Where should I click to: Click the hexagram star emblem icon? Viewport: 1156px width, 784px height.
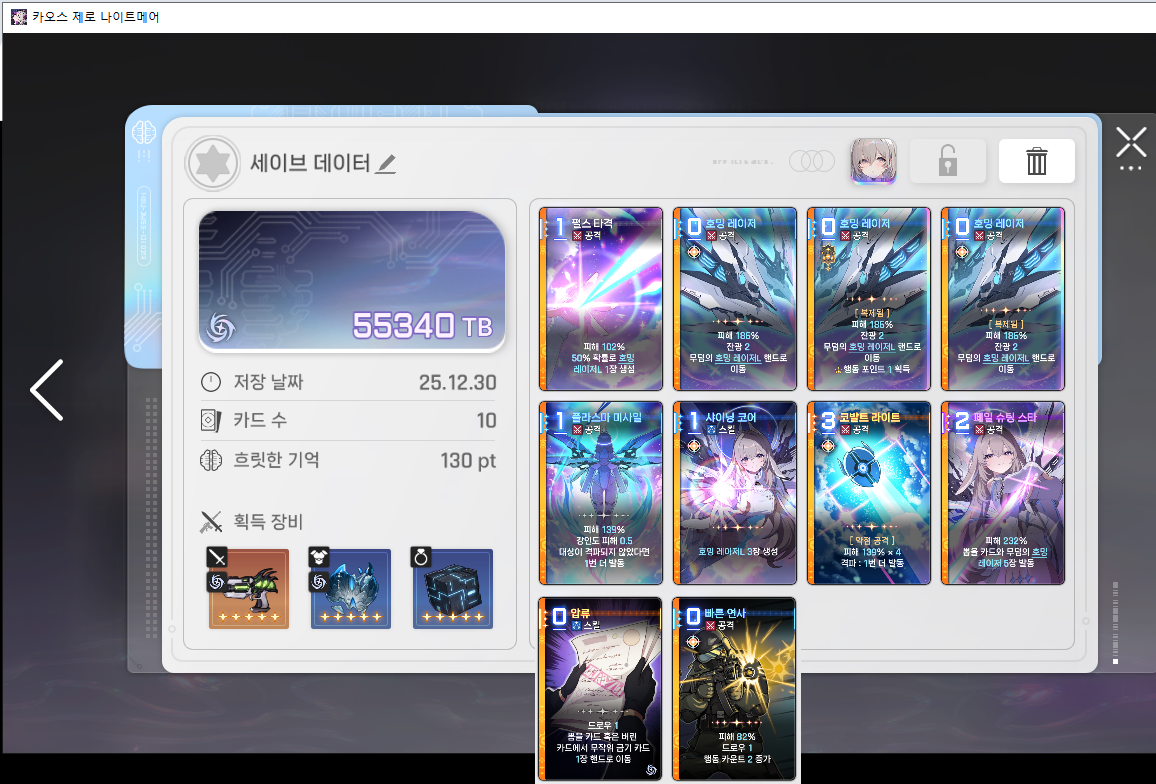click(x=213, y=163)
